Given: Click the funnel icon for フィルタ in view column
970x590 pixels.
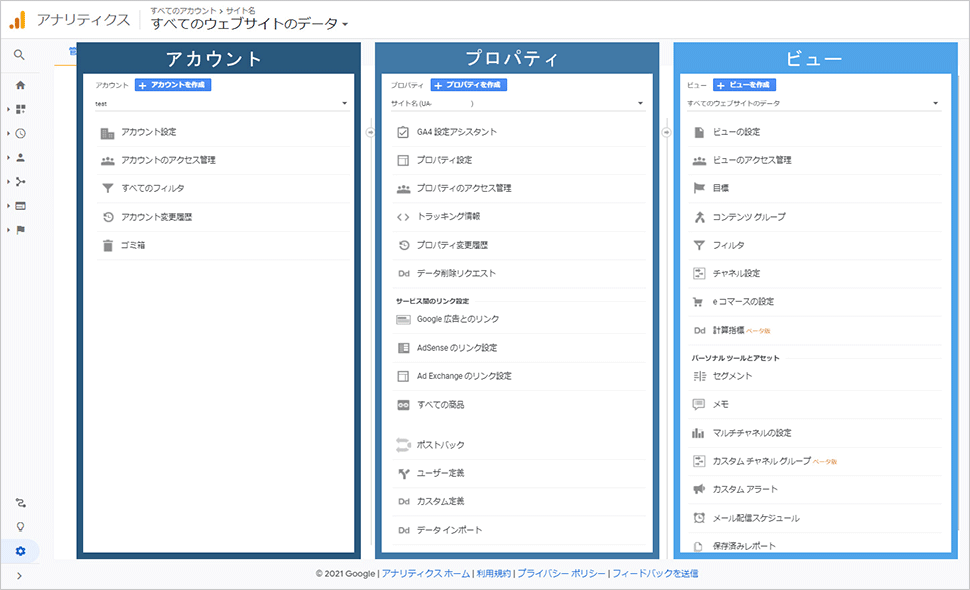Looking at the screenshot, I should (699, 246).
